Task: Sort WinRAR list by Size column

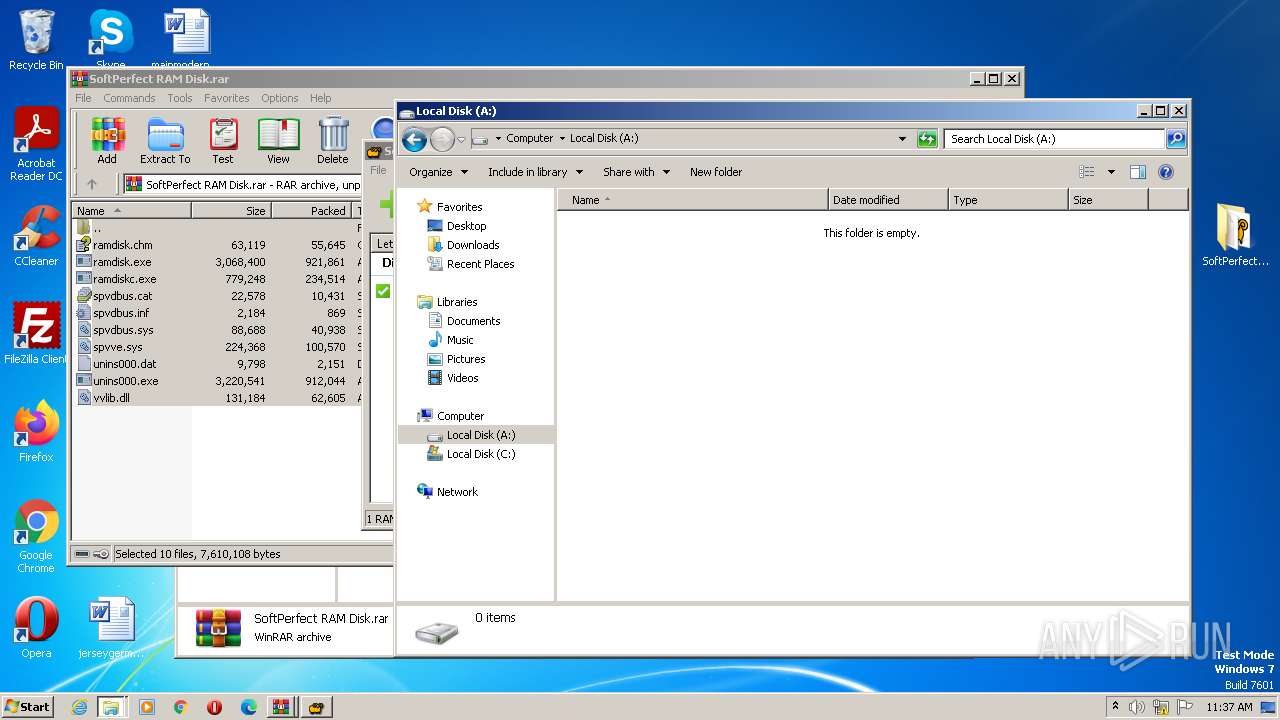Action: 231,211
